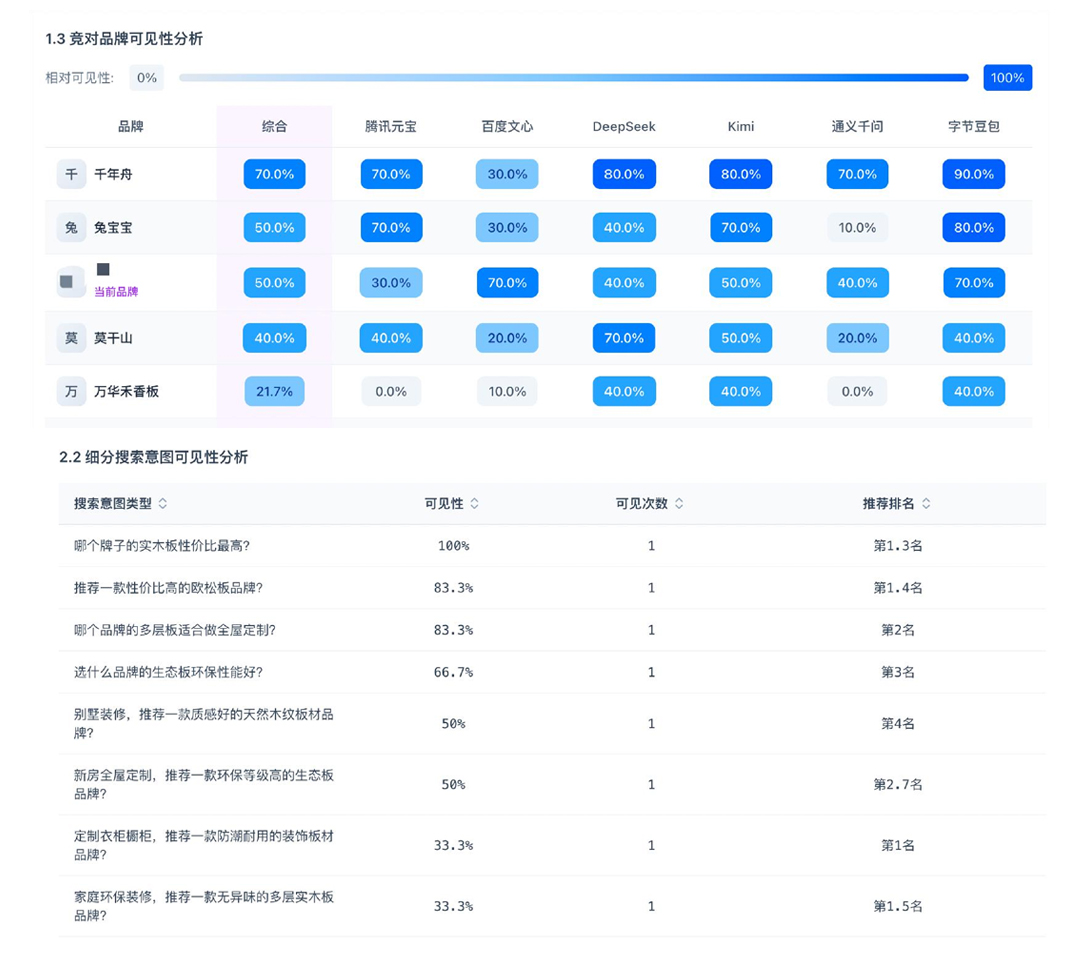Click 莫干山's 百度文心 20.0% badge
The image size is (1077, 963).
pos(507,338)
